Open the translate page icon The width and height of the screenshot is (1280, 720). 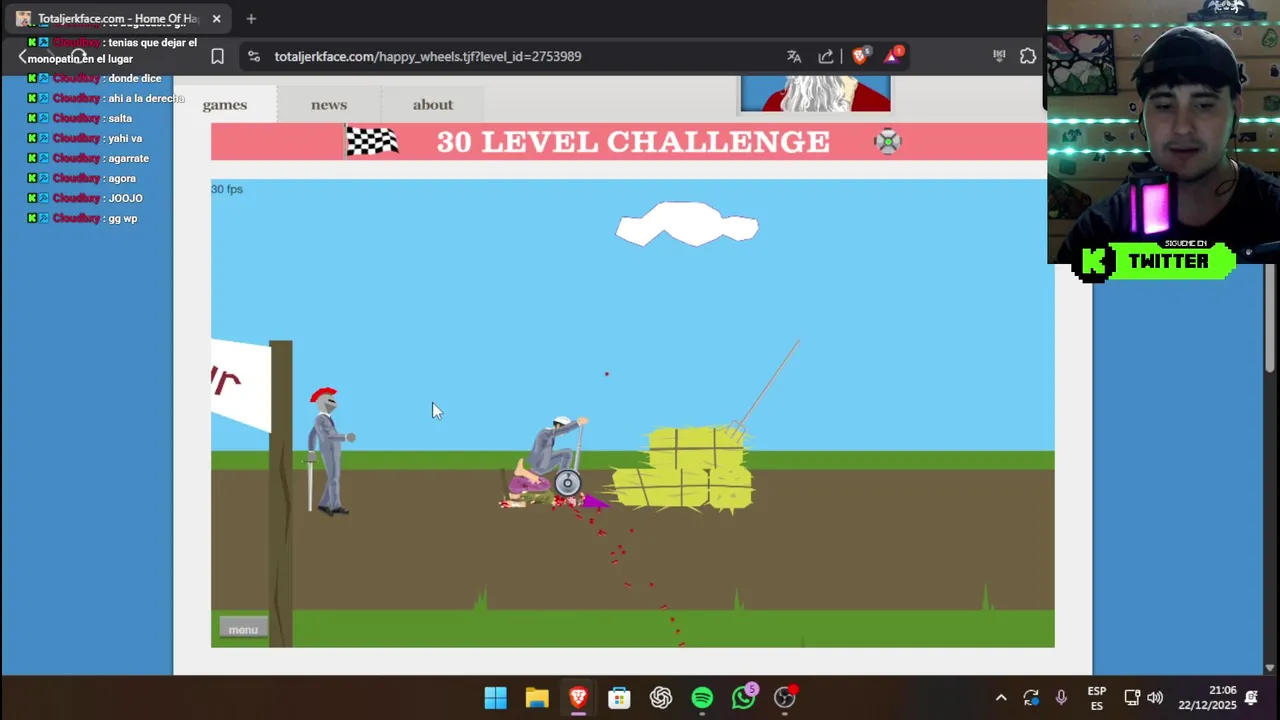pos(794,56)
